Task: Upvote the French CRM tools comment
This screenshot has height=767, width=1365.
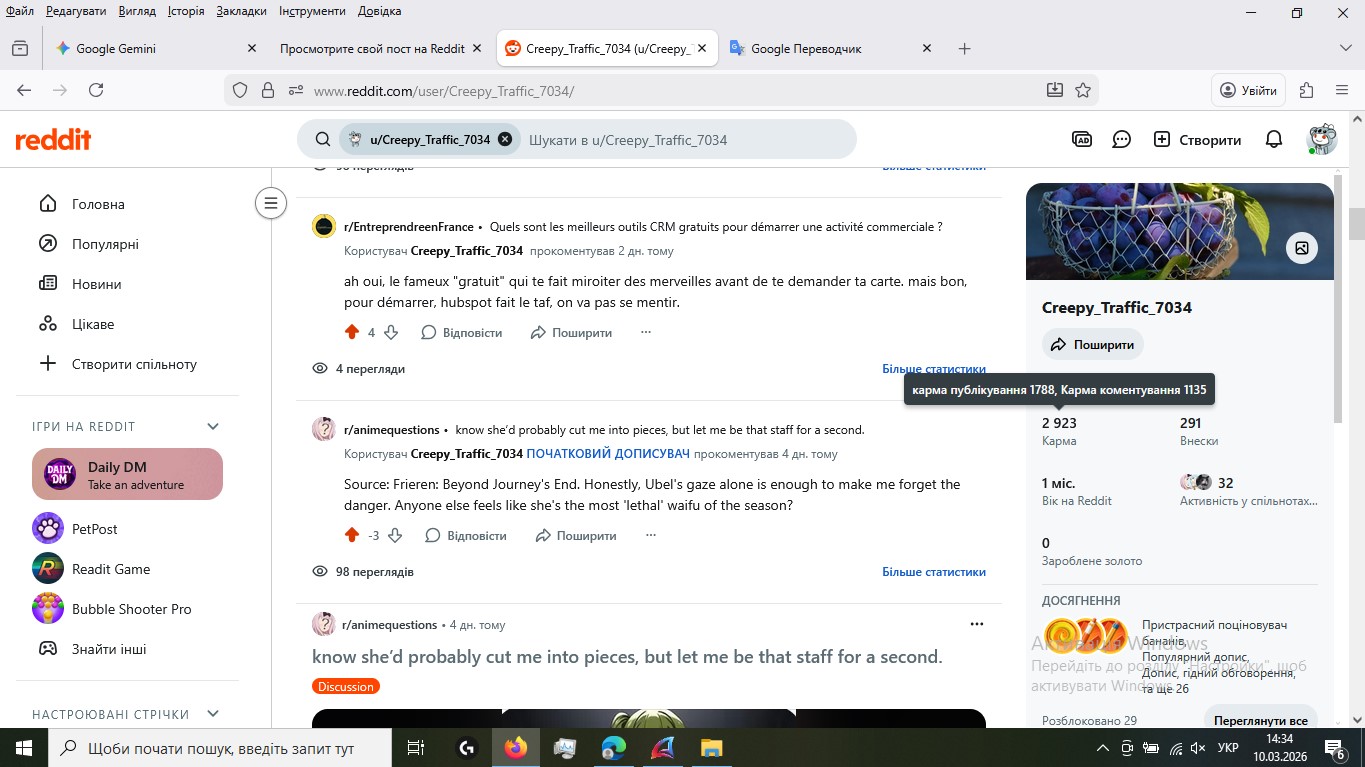Action: click(x=354, y=332)
